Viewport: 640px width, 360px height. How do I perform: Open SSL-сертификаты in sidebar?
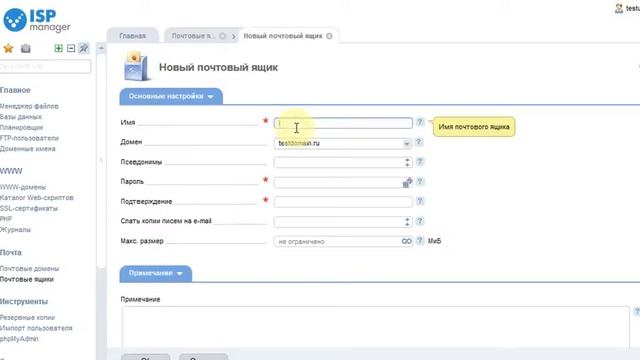pyautogui.click(x=29, y=208)
